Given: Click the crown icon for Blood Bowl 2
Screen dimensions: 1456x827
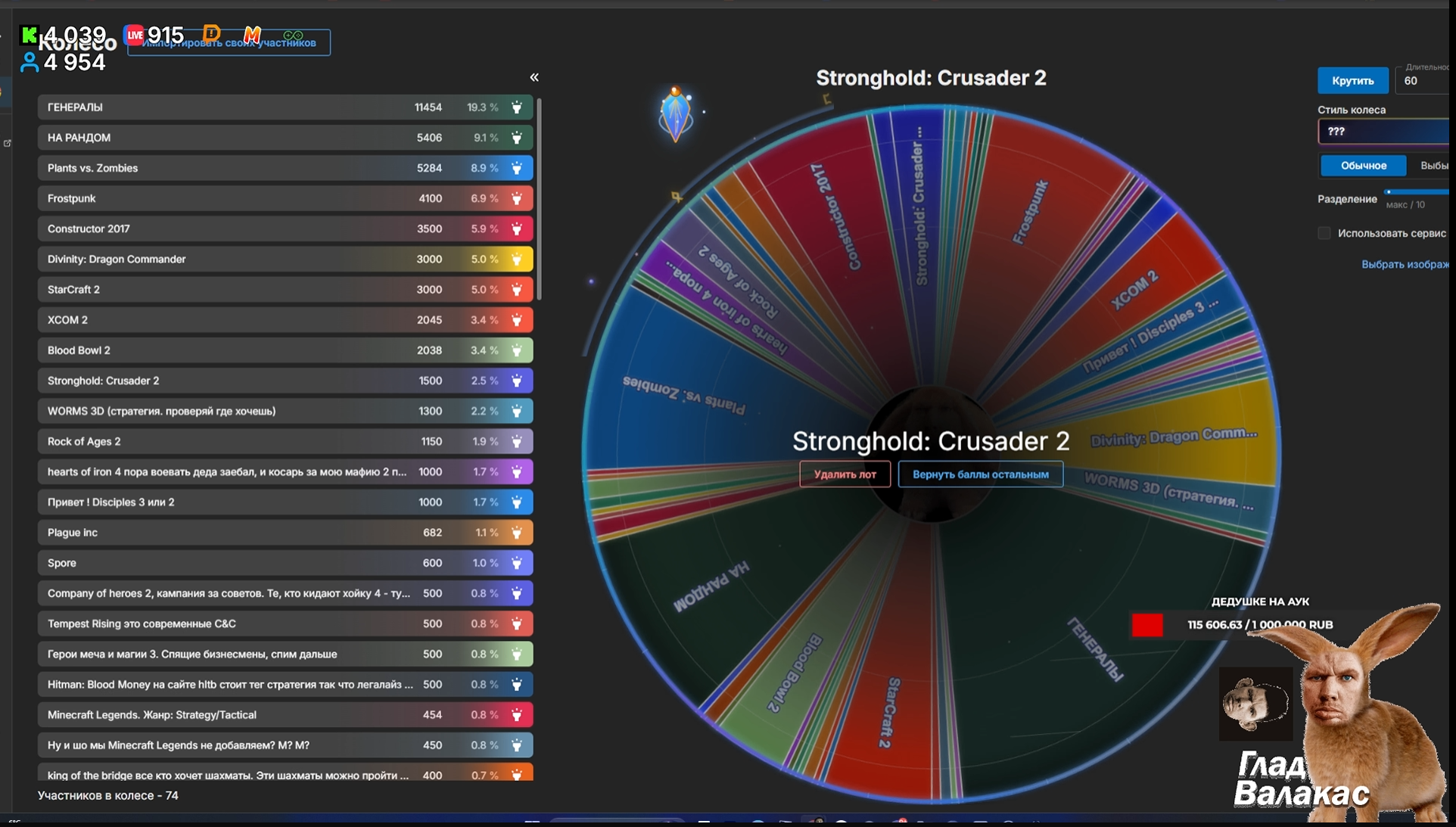Looking at the screenshot, I should point(517,350).
